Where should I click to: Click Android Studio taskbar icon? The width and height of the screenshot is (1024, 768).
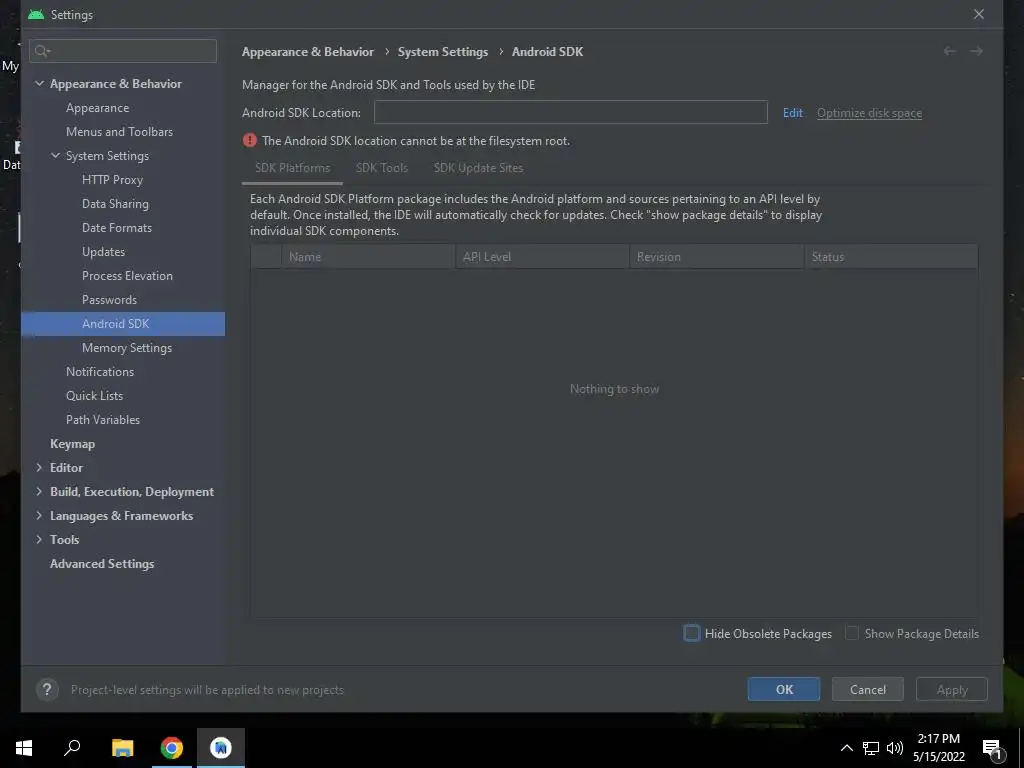coord(221,747)
